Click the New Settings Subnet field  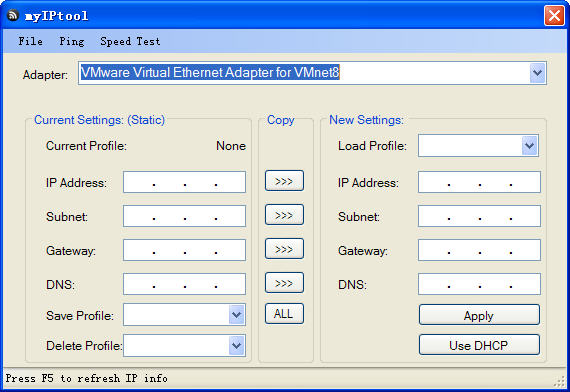coord(479,216)
